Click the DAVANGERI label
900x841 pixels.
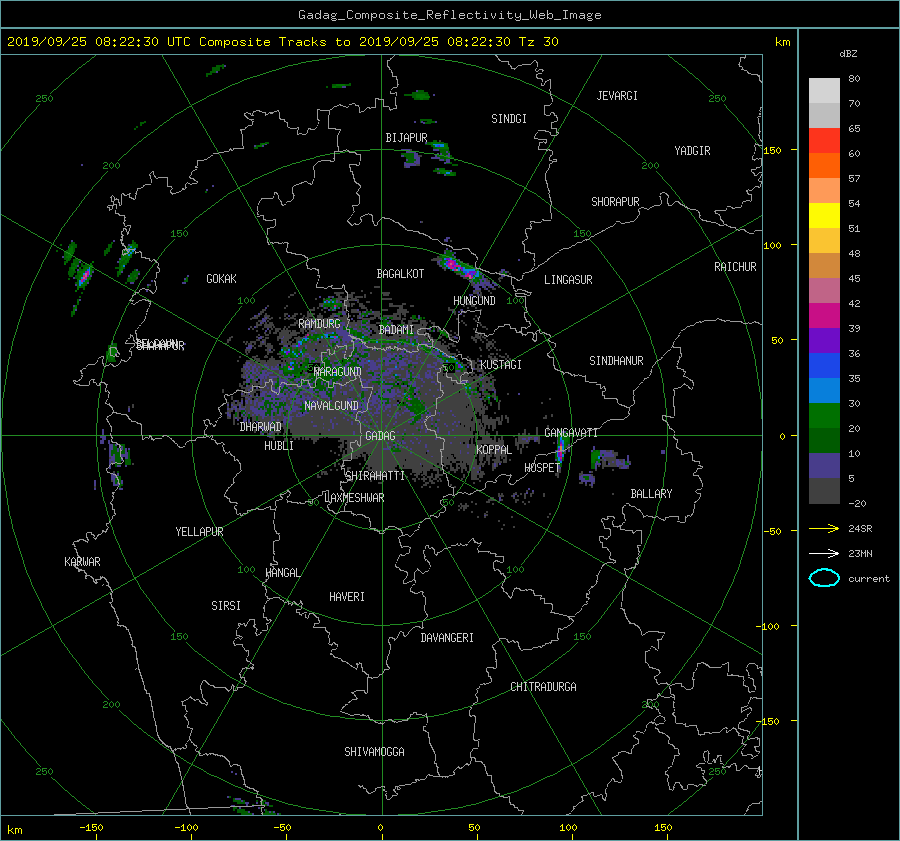pos(447,638)
